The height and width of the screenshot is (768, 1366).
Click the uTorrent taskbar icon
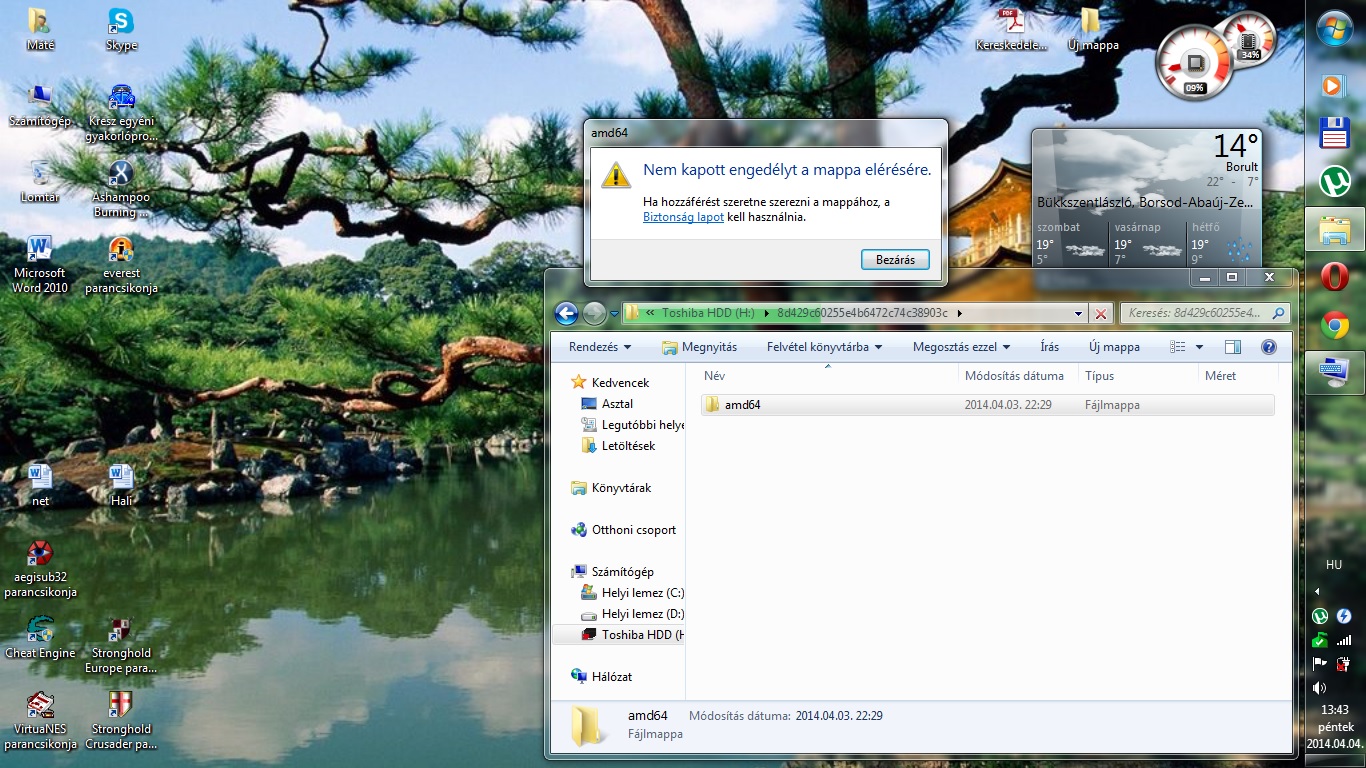(1334, 181)
